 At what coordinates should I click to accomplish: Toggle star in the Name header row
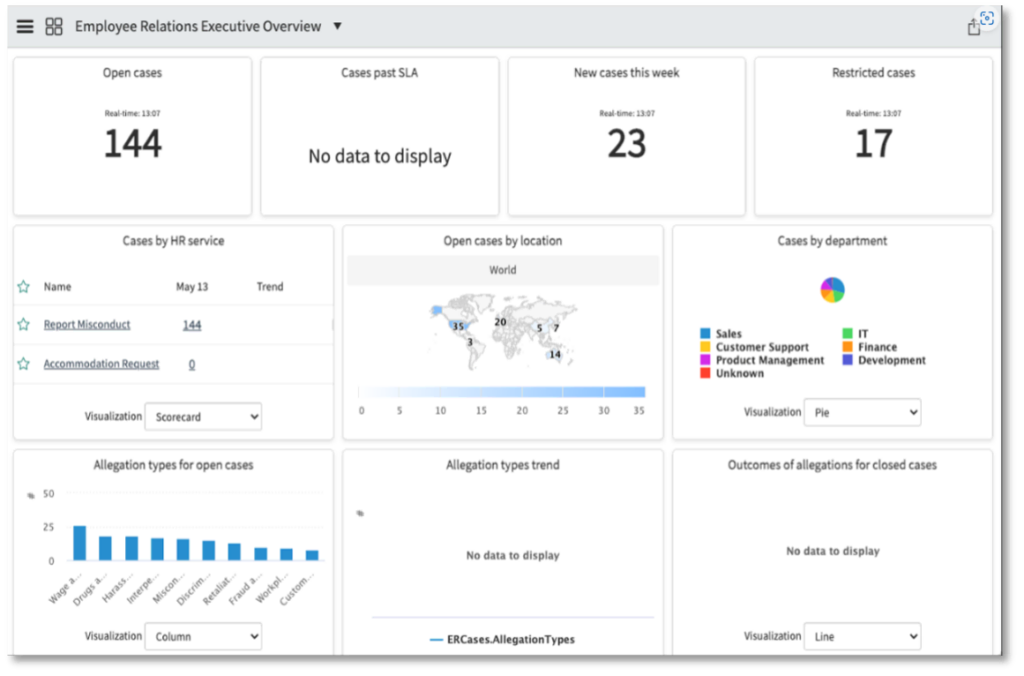(23, 287)
